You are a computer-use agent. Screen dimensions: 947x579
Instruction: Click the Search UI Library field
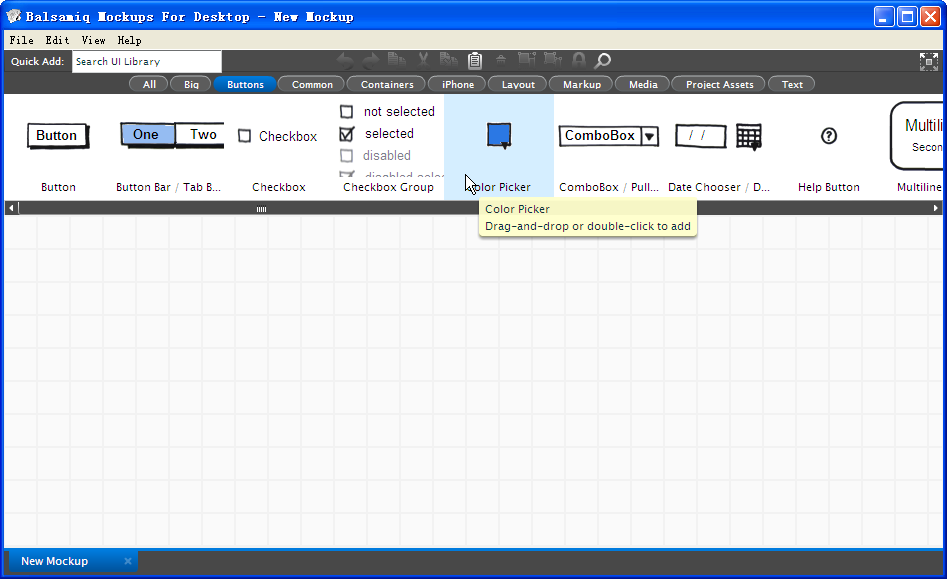pyautogui.click(x=147, y=62)
